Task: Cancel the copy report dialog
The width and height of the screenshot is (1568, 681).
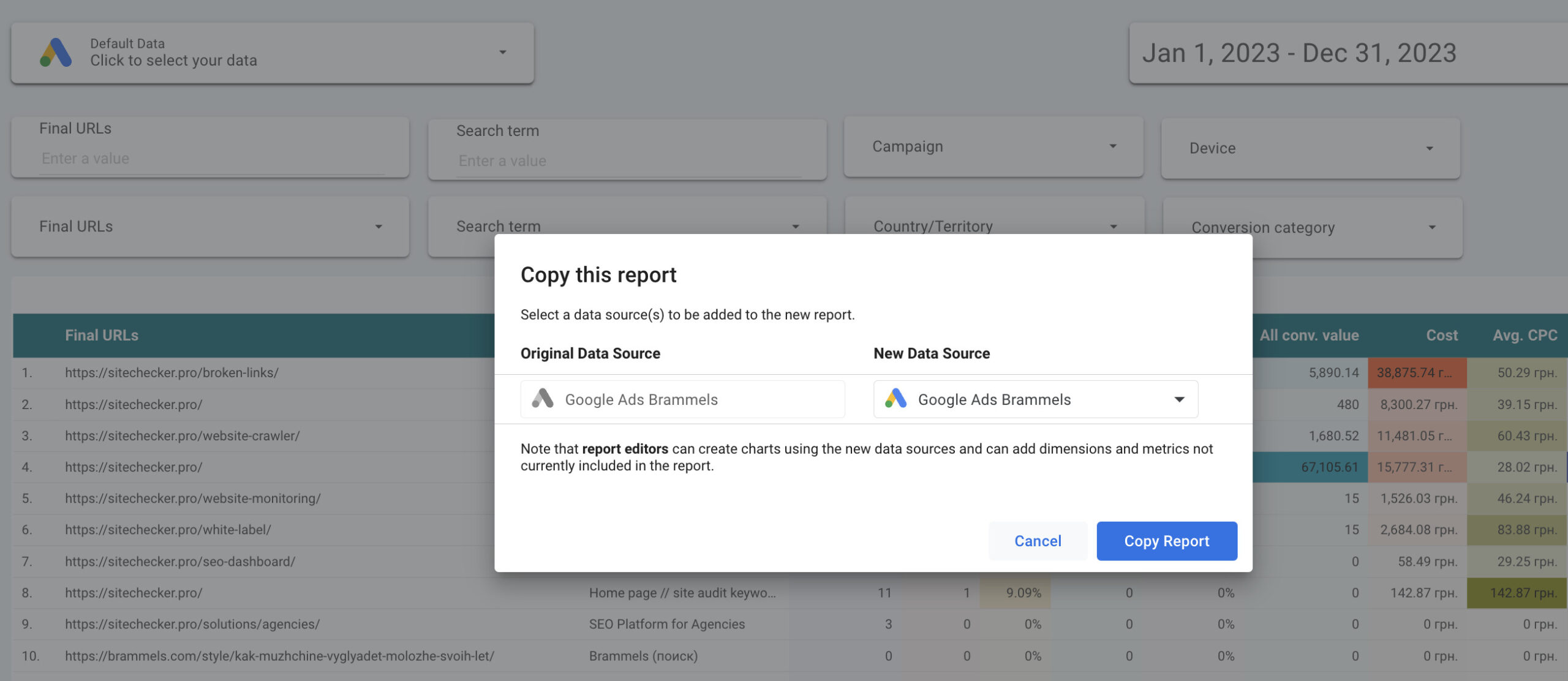Action: (x=1038, y=541)
